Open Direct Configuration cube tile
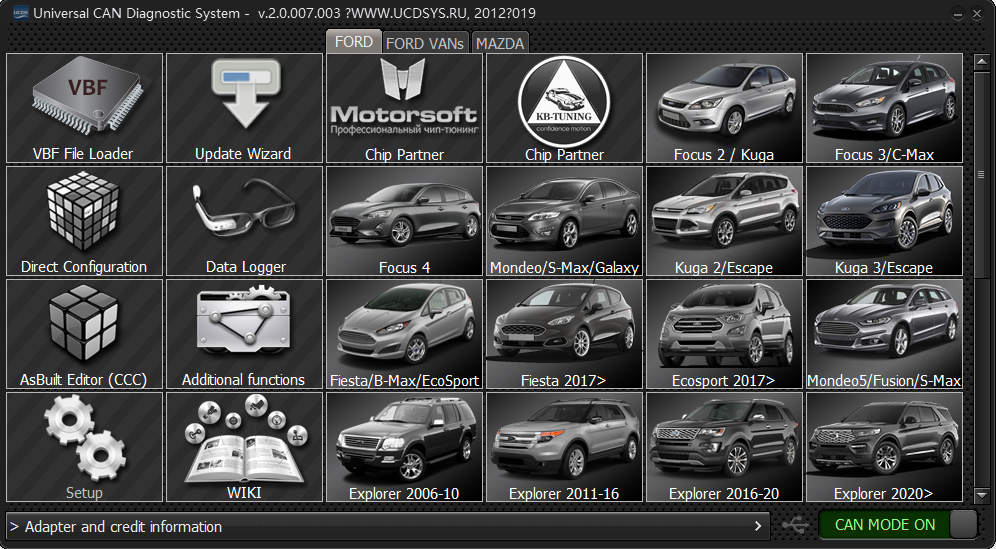 pos(84,221)
